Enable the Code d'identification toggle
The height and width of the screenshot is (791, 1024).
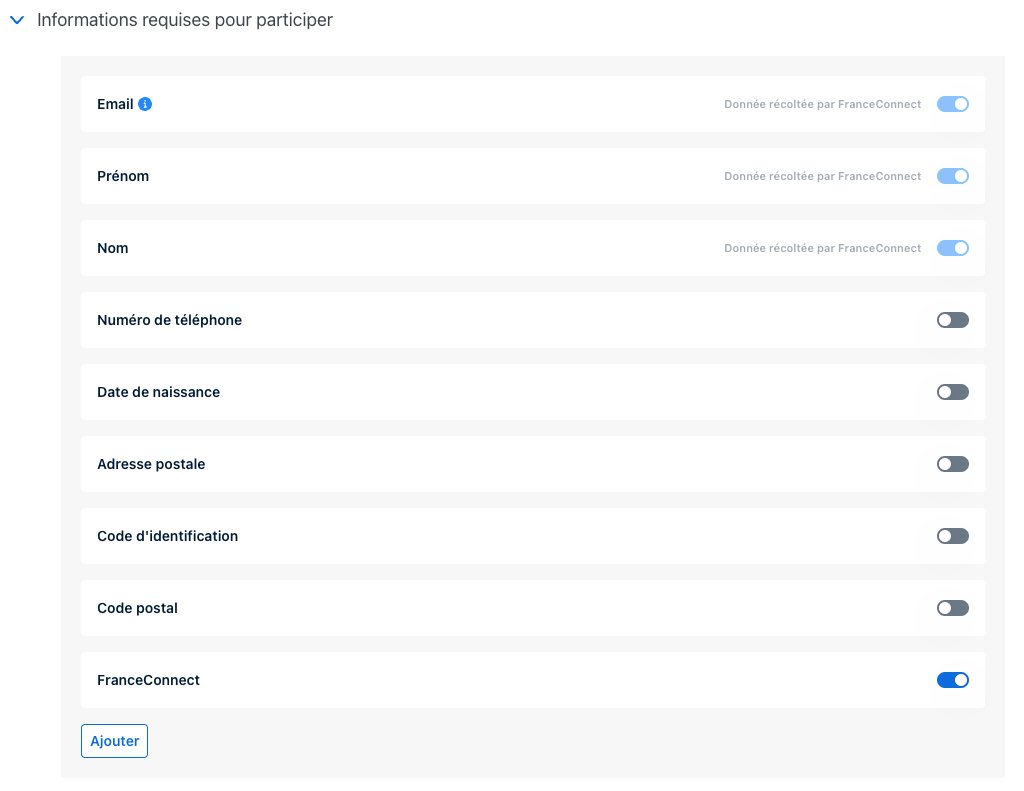point(952,536)
